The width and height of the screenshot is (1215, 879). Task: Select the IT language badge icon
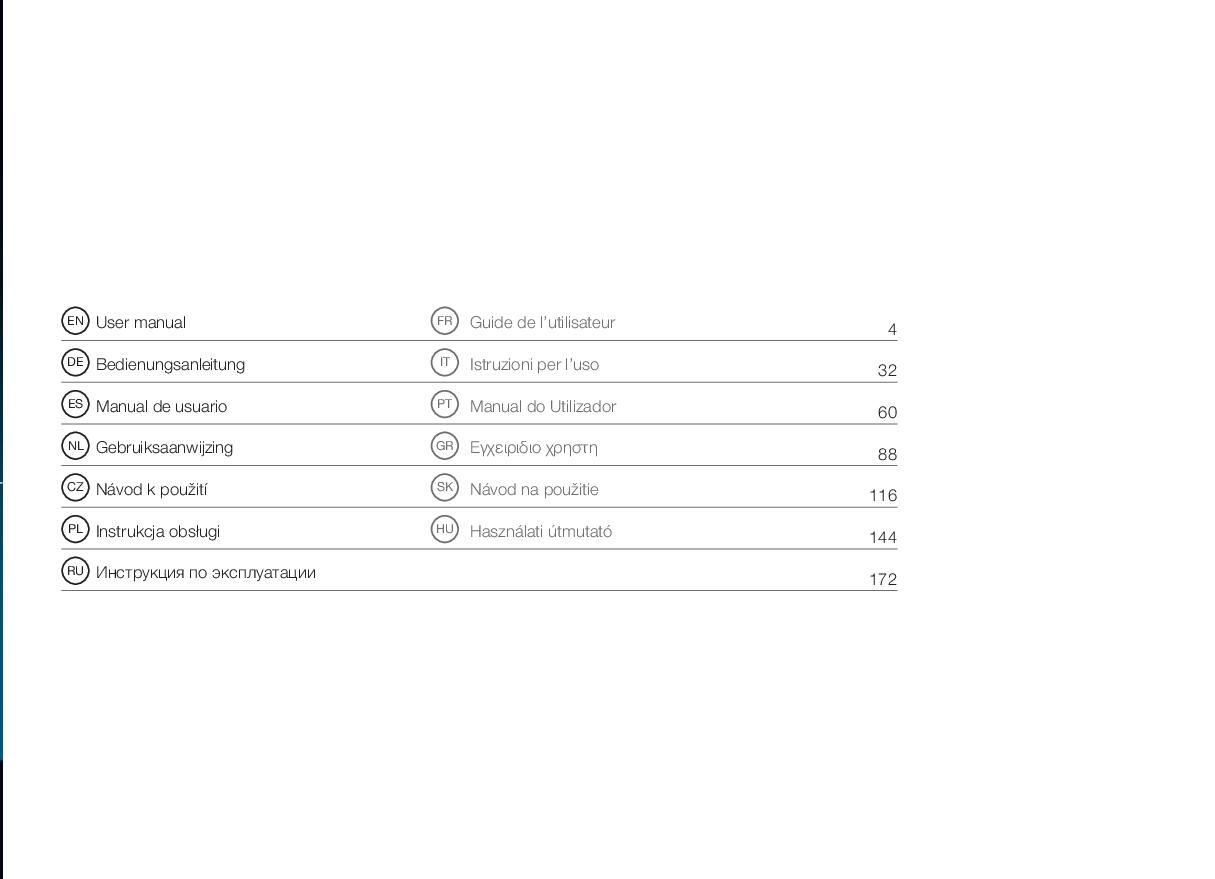coord(445,362)
